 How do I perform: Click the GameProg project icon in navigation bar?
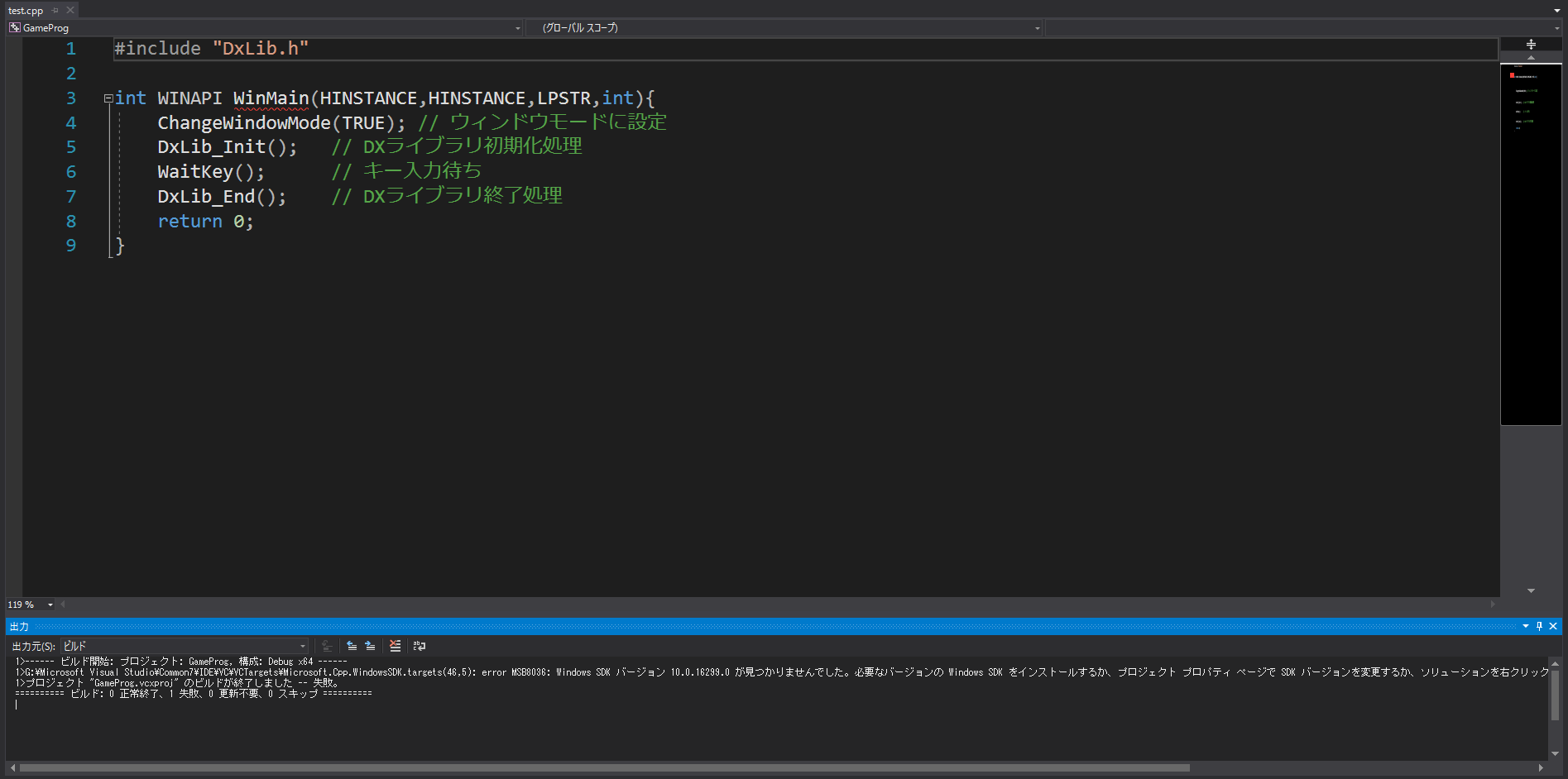[x=14, y=28]
